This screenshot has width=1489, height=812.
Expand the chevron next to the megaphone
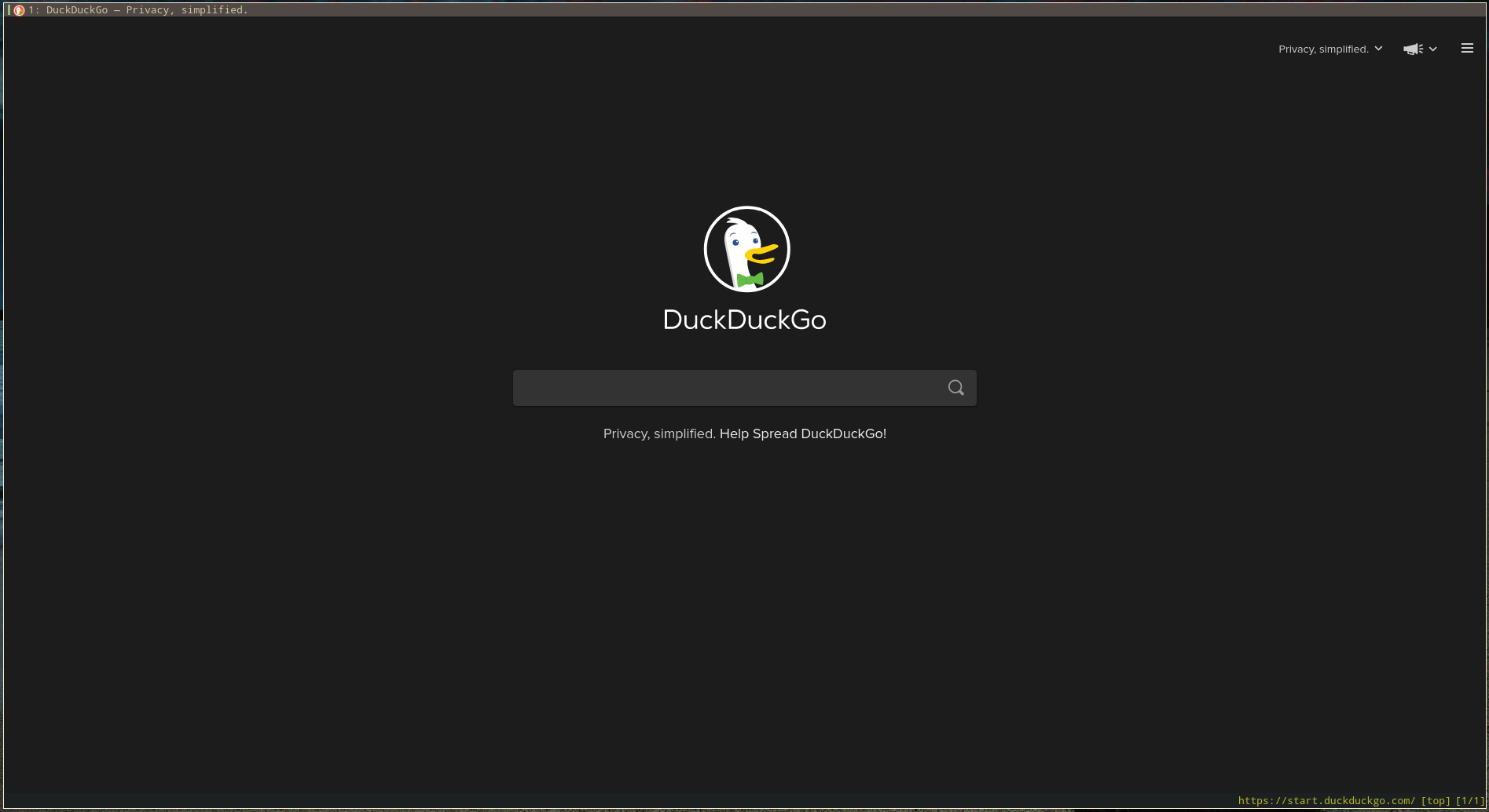click(1433, 49)
